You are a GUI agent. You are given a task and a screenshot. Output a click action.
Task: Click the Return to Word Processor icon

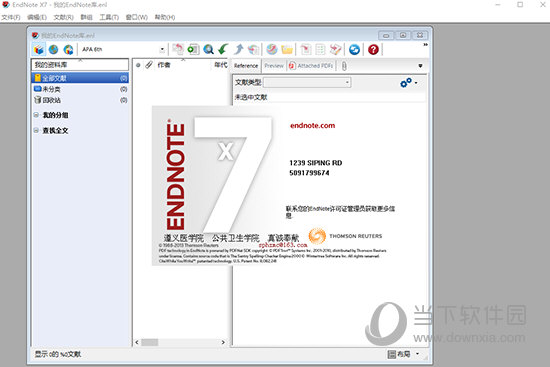335,49
